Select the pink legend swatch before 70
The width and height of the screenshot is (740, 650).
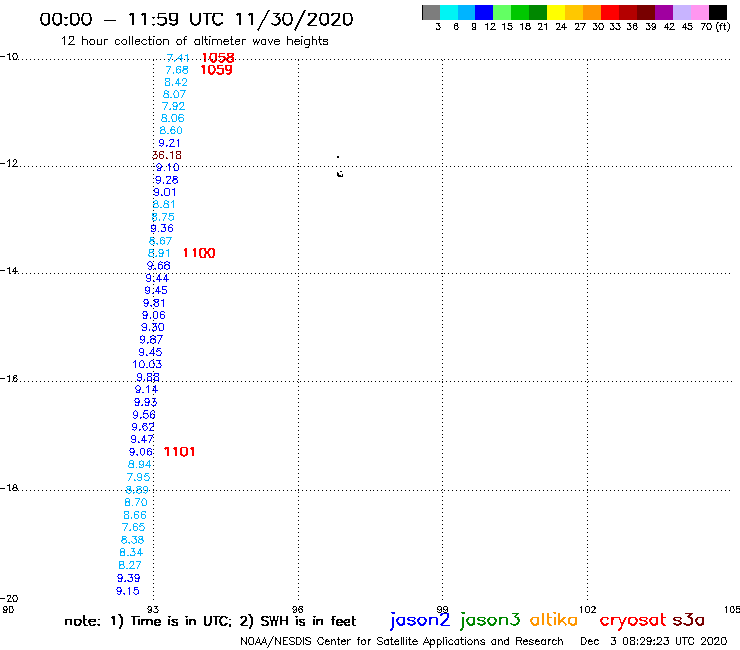pyautogui.click(x=700, y=12)
